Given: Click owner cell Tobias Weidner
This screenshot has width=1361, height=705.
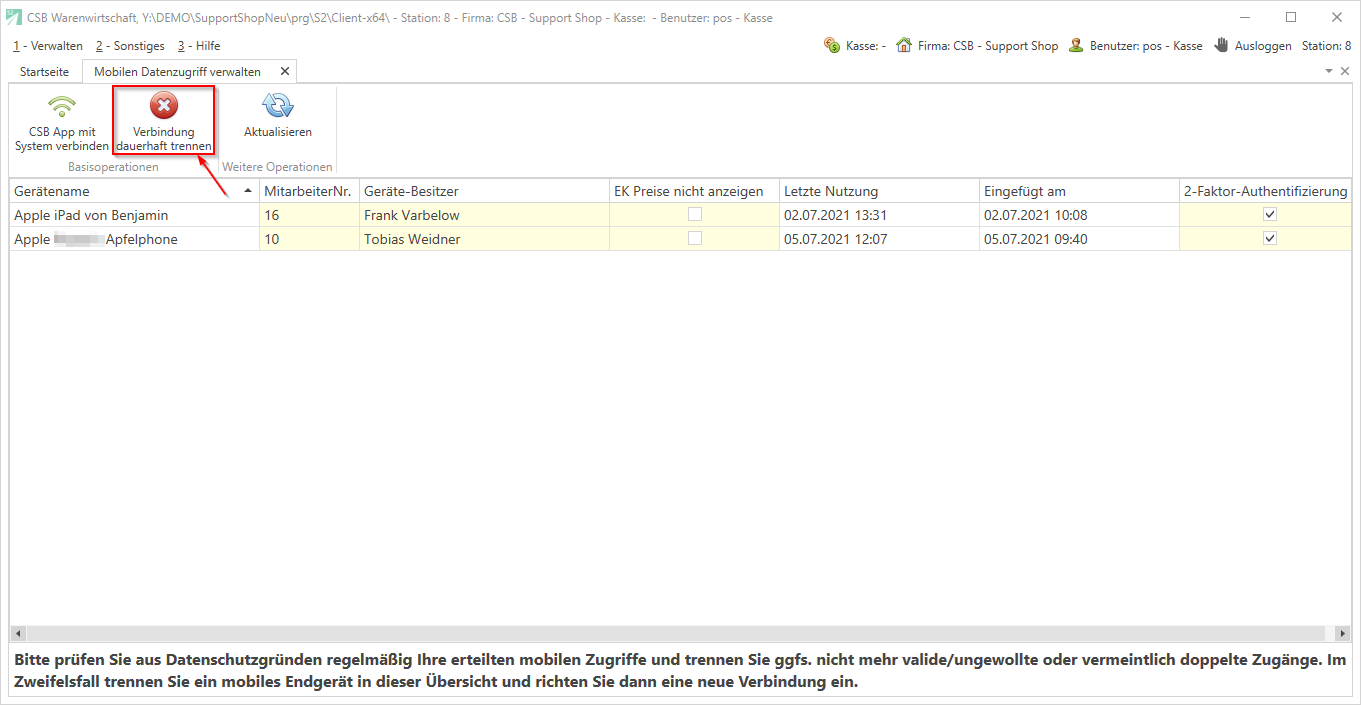Looking at the screenshot, I should click(484, 239).
